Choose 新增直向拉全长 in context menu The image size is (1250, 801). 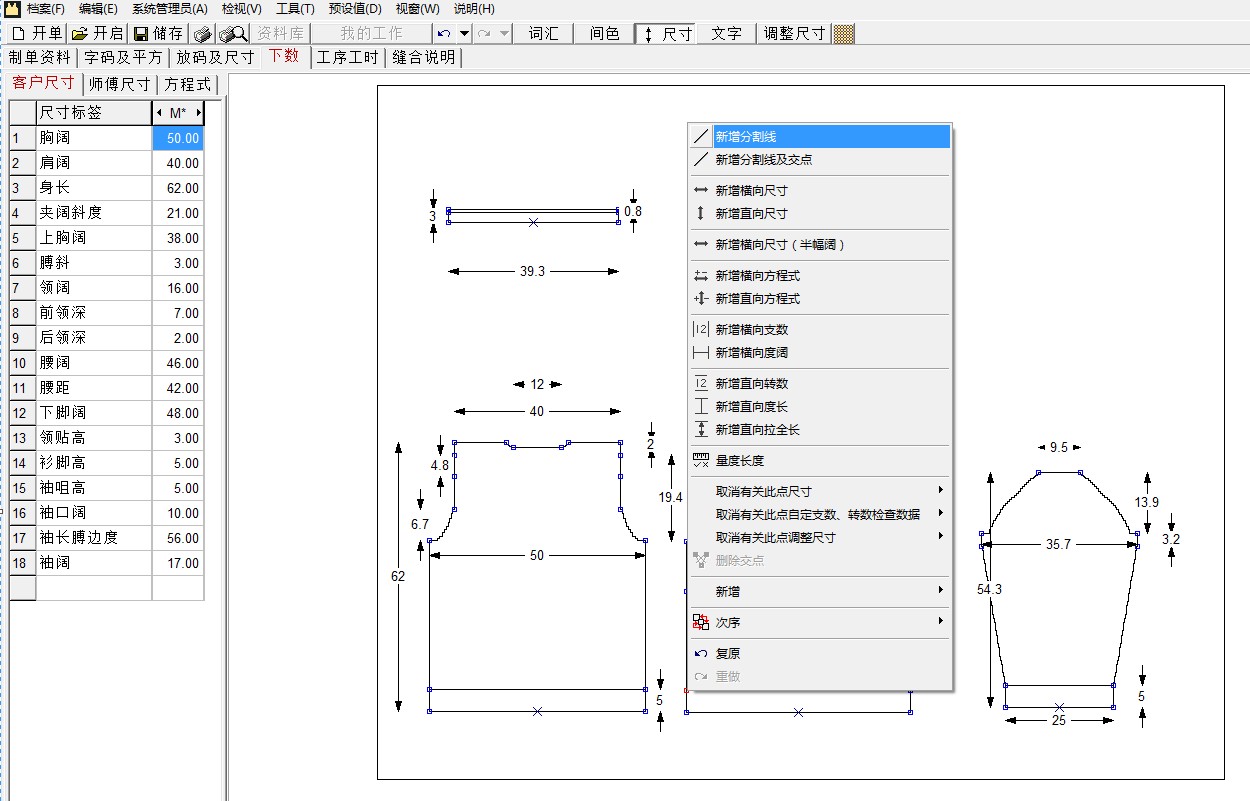tap(820, 429)
